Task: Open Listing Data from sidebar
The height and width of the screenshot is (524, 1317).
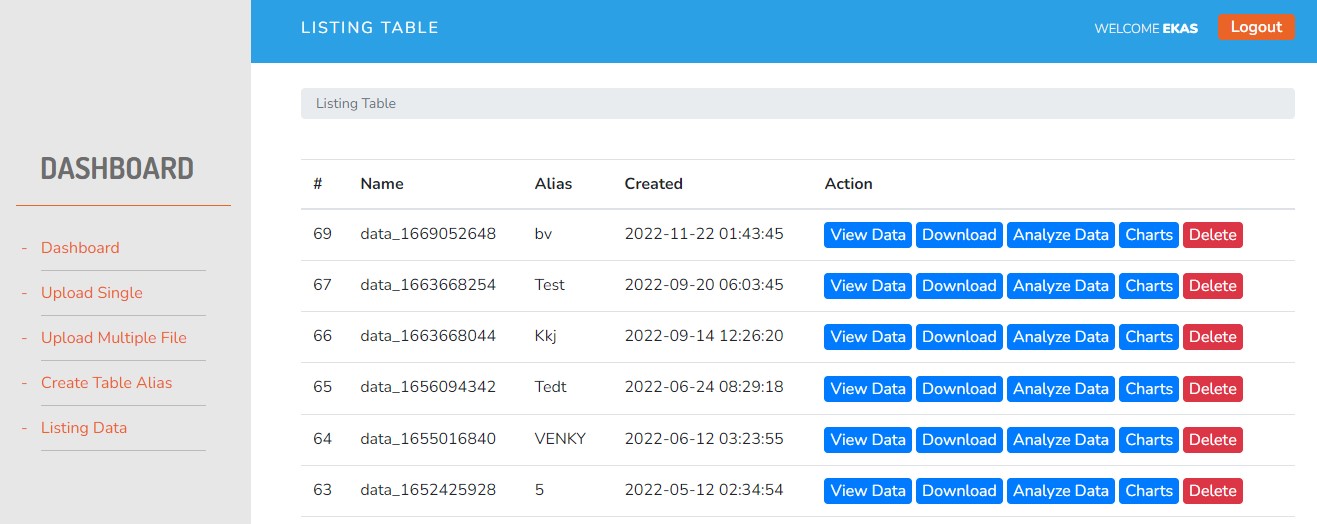Action: (x=84, y=428)
